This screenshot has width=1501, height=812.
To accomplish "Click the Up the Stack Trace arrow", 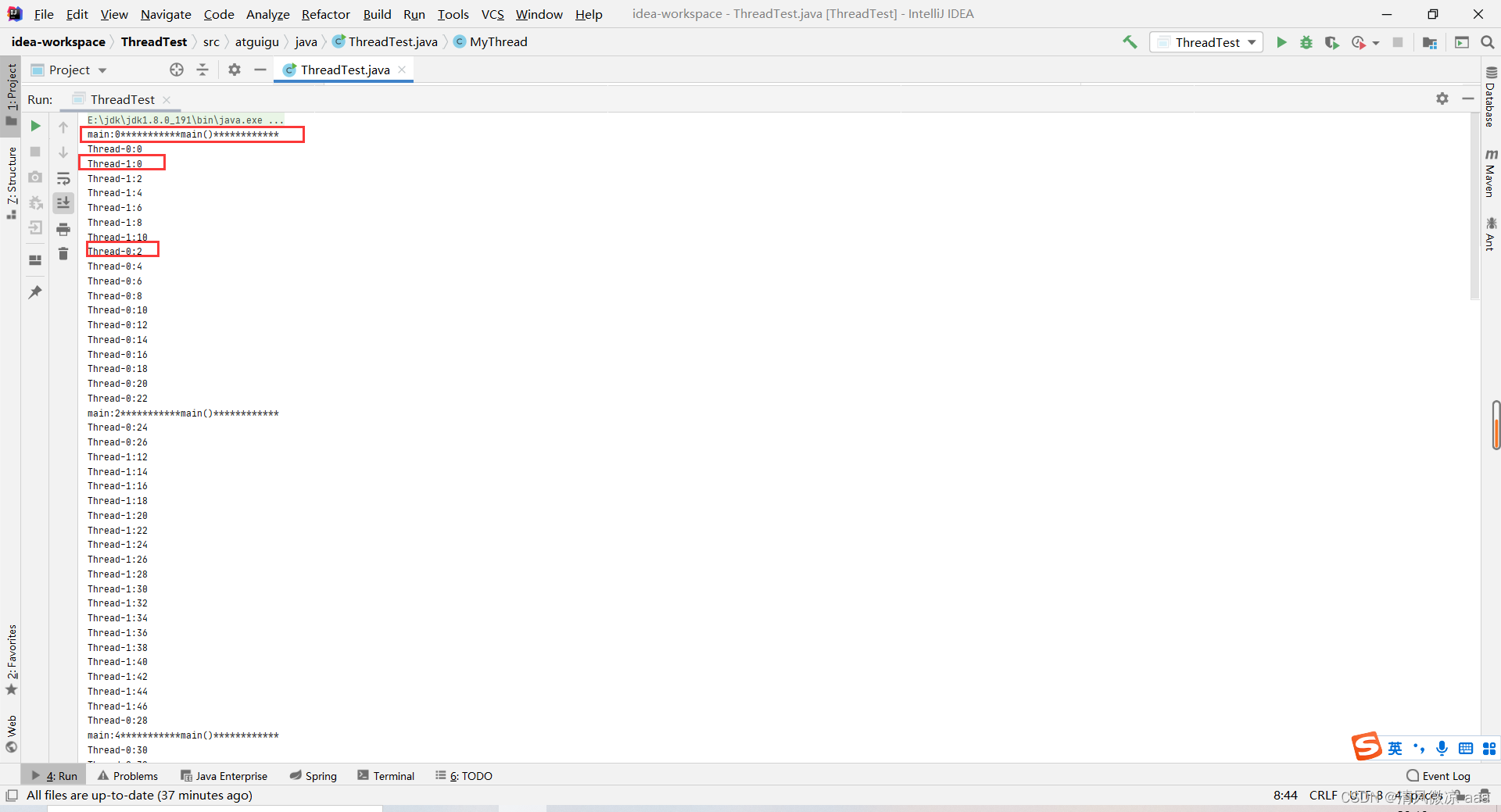I will [63, 127].
